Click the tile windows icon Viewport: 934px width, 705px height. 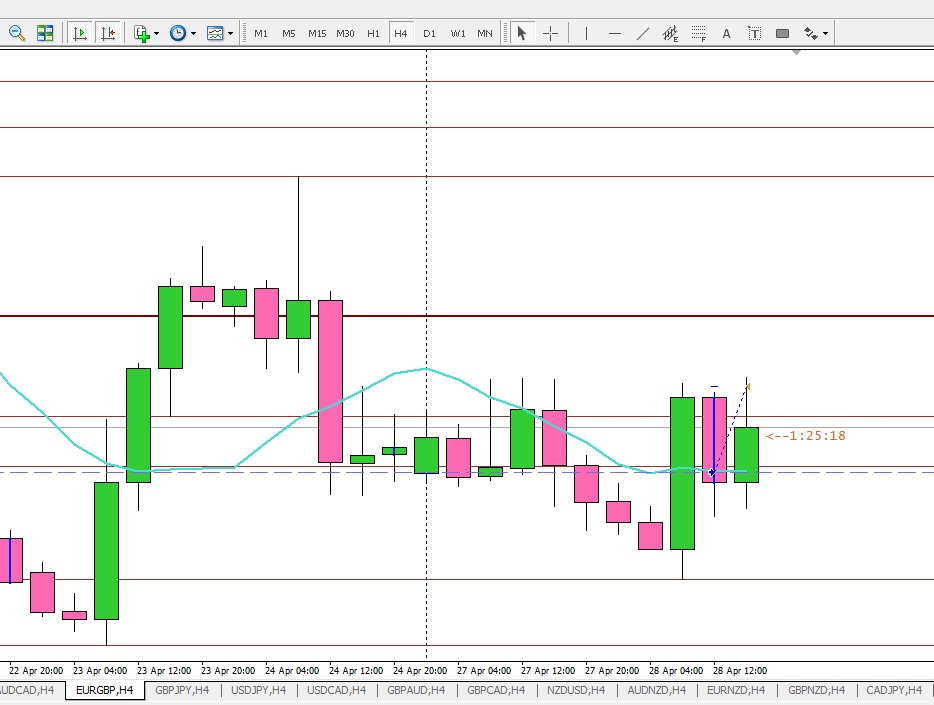45,33
